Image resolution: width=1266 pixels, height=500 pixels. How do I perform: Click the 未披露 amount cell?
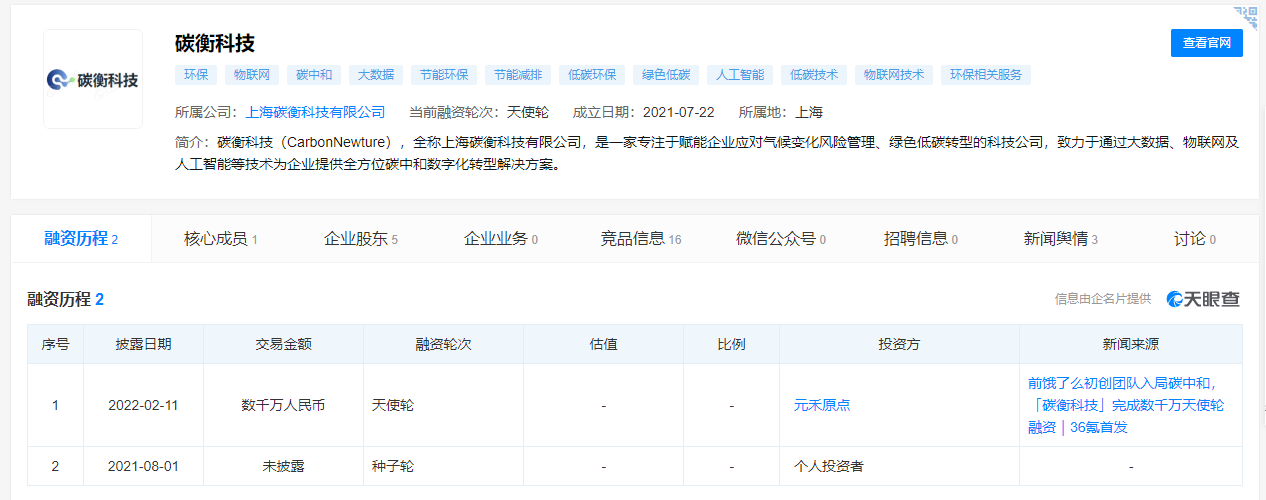click(x=283, y=466)
